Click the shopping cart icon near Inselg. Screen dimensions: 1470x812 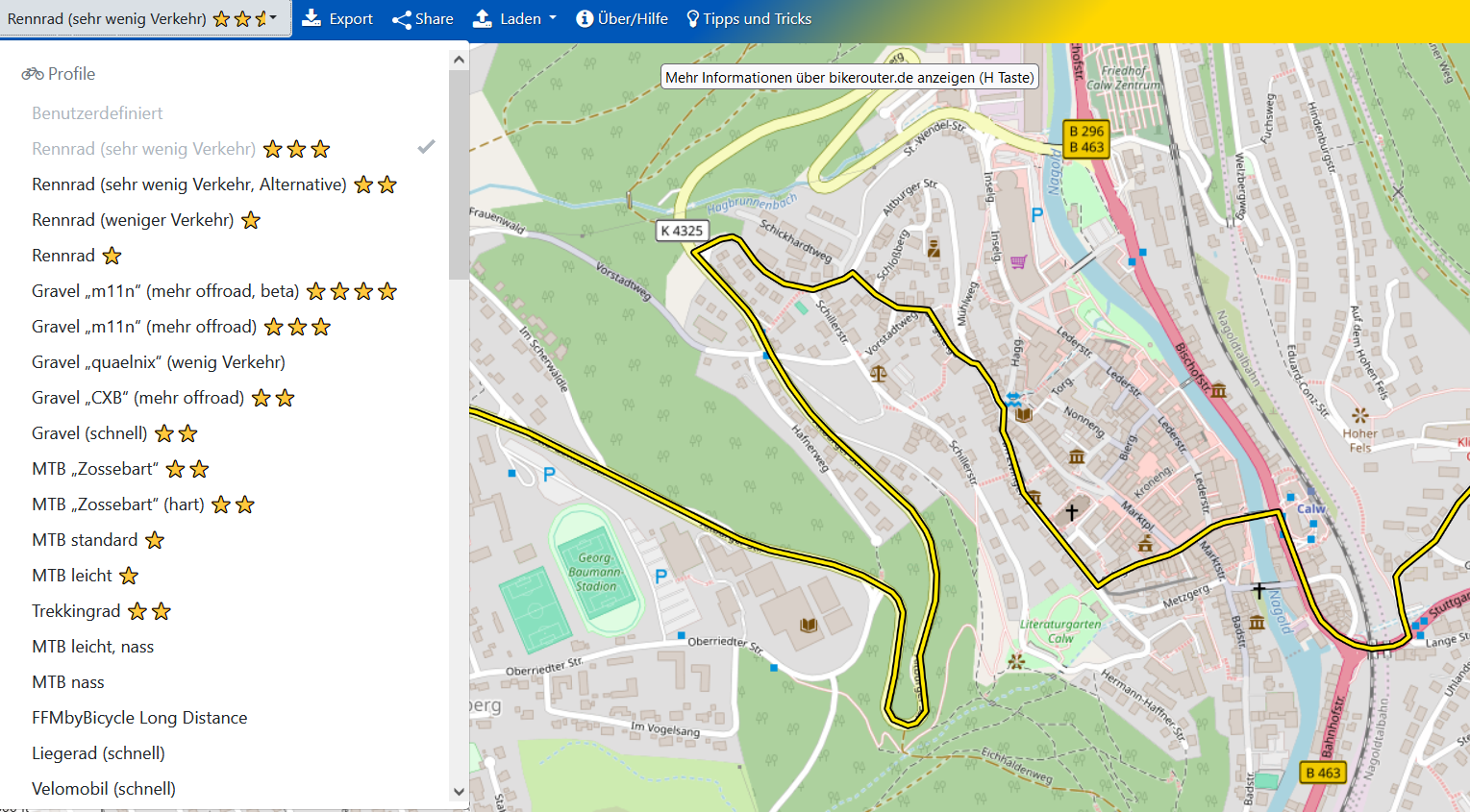pos(1019,261)
